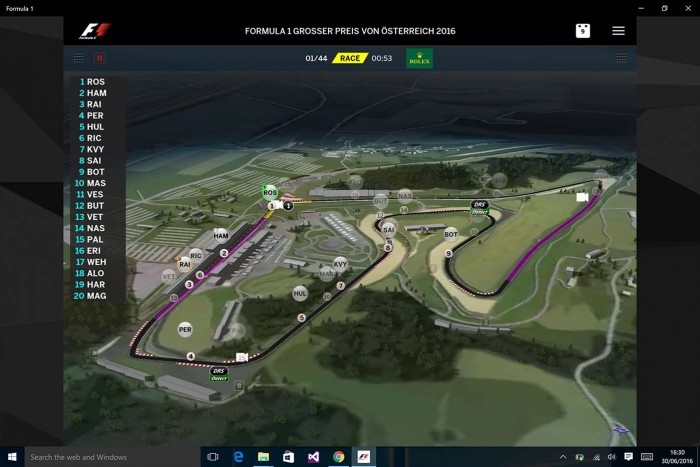
Task: Open File Explorer from the taskbar
Action: pos(263,457)
